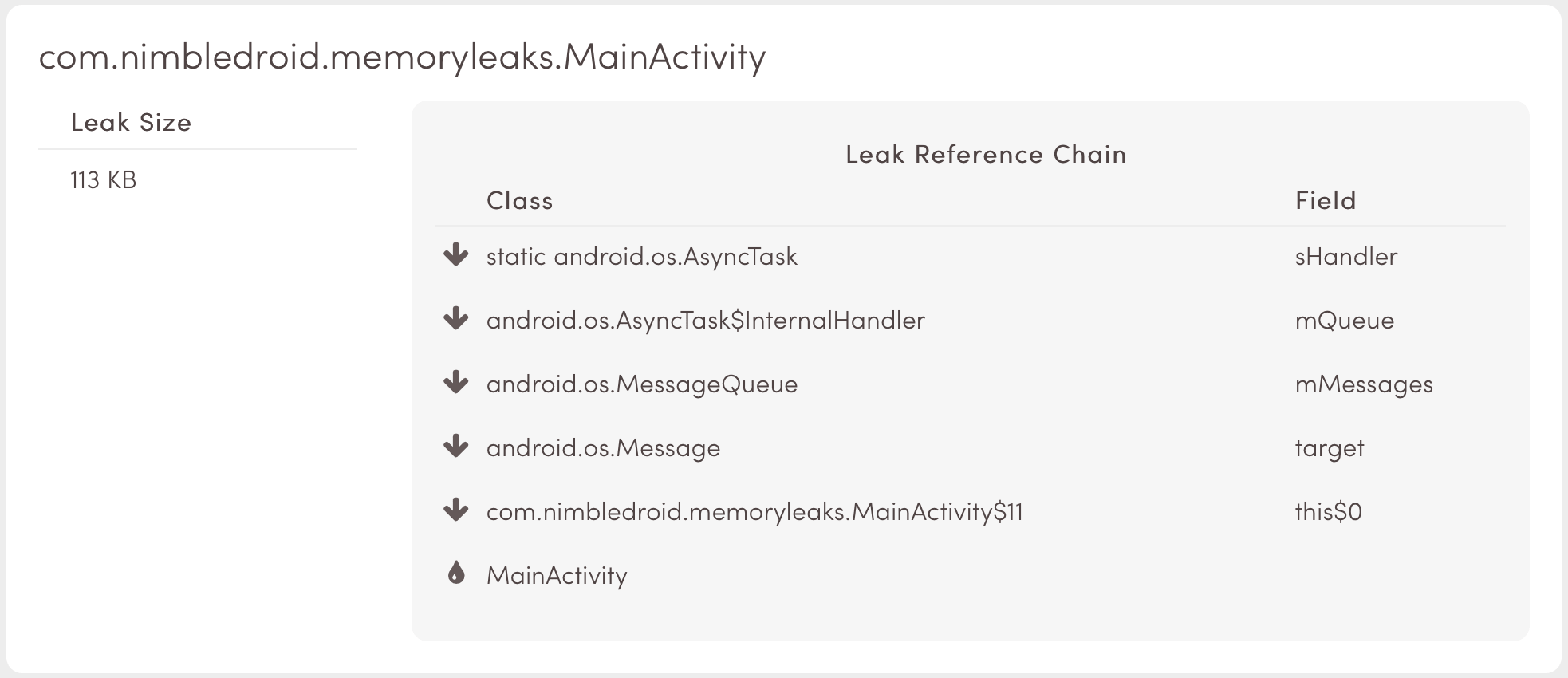Click the mMessages field value
This screenshot has height=678, width=1568.
pos(1364,384)
